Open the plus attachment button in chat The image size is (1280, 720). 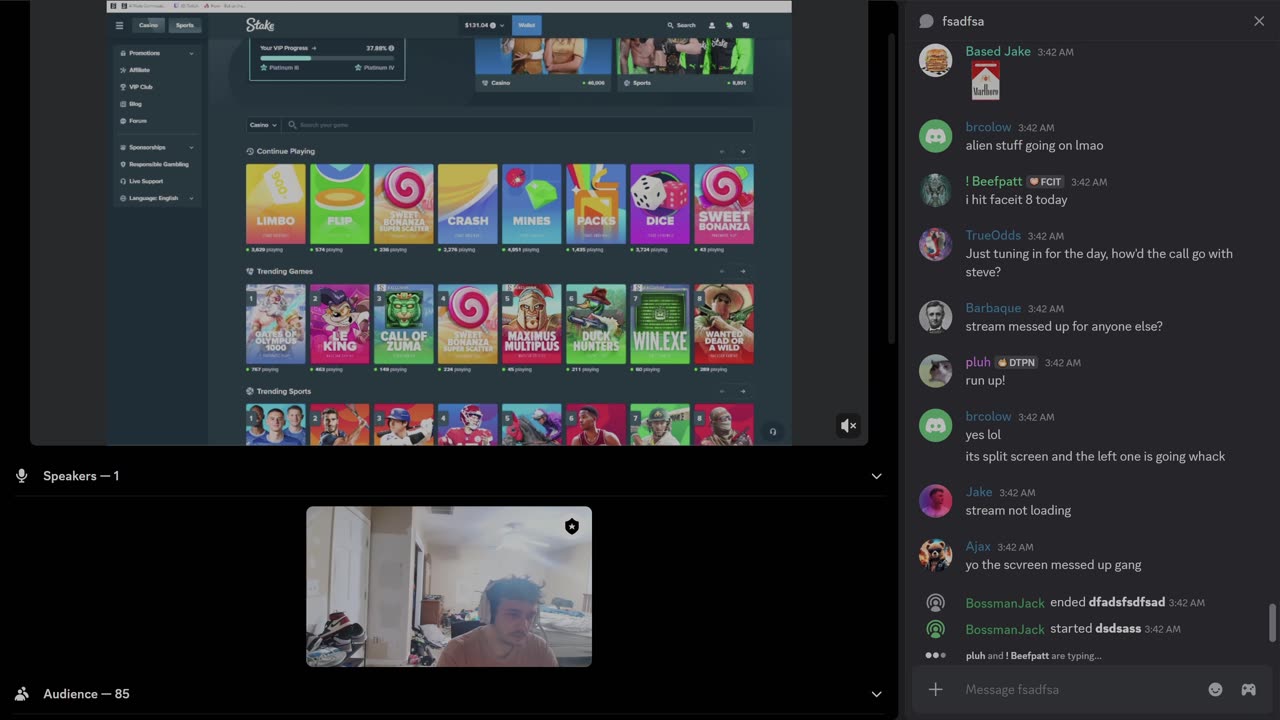[x=936, y=689]
